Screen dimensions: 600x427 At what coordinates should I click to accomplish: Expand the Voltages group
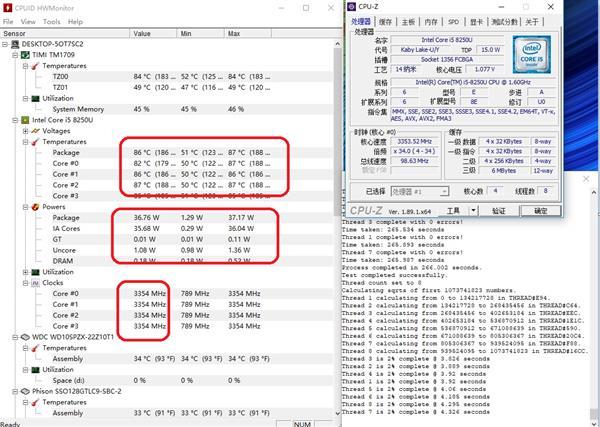[x=25, y=131]
